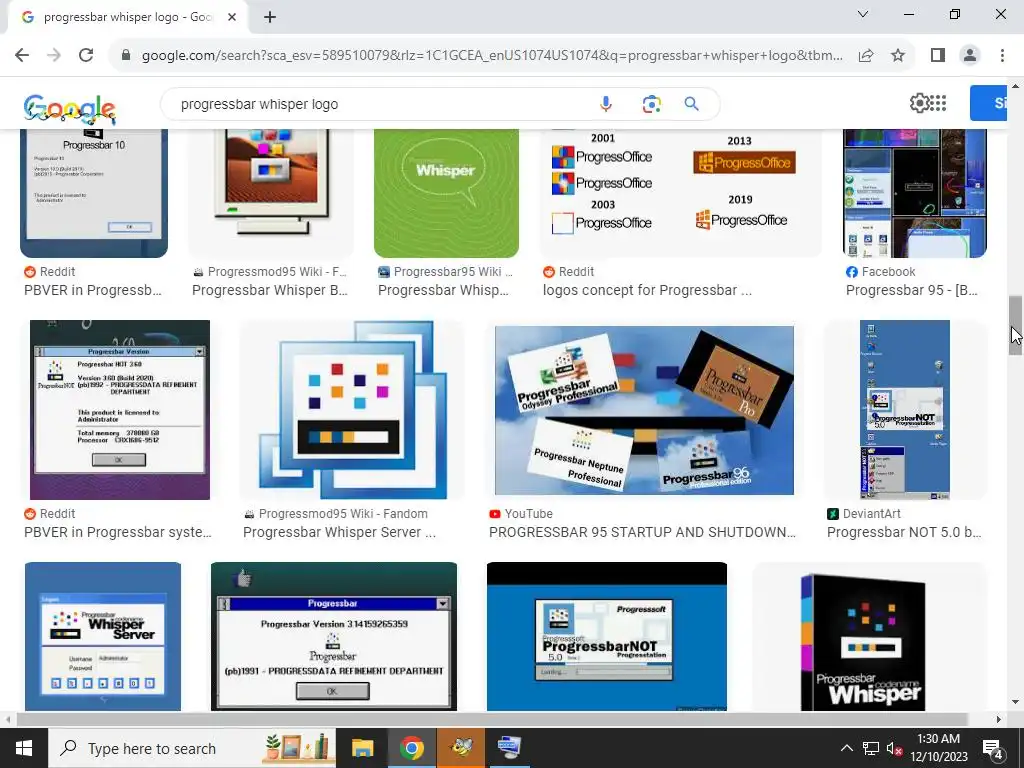Viewport: 1024px width, 768px height.
Task: Open the DeviantArt Progressbar NOT 5.0 image
Action: click(905, 410)
